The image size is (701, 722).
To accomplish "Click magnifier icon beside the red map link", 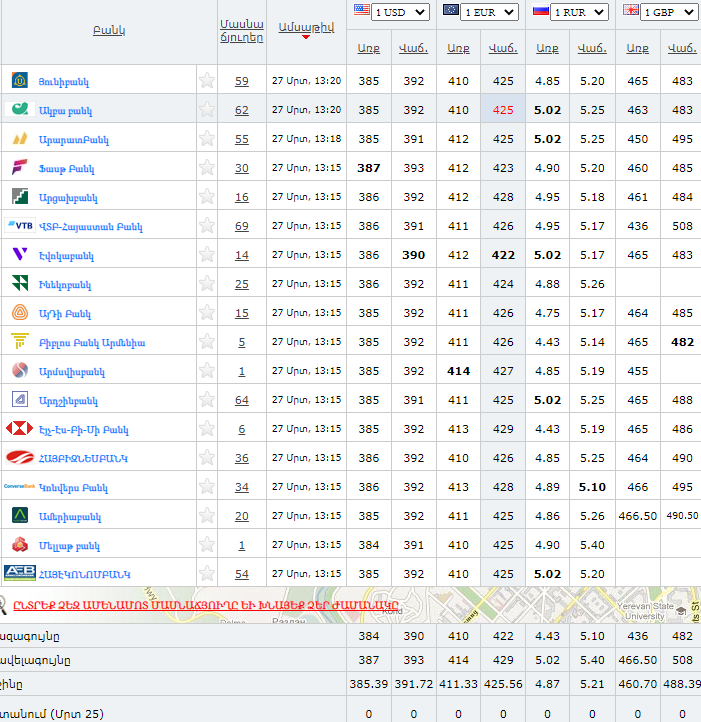I will click(2, 605).
